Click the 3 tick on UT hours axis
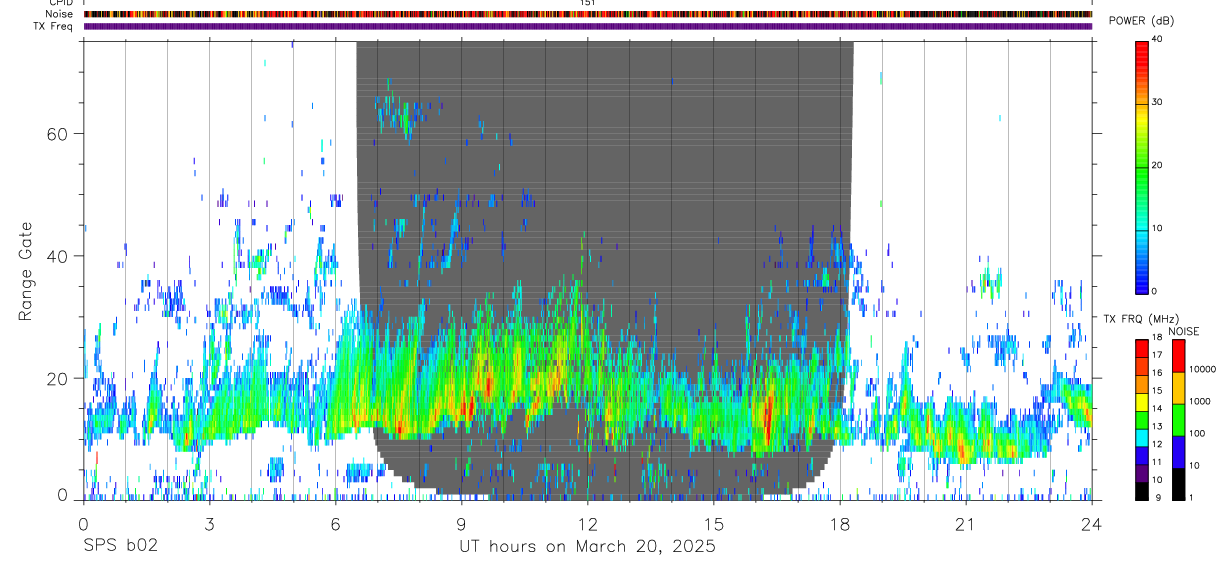This screenshot has height=567, width=1228. [x=209, y=524]
